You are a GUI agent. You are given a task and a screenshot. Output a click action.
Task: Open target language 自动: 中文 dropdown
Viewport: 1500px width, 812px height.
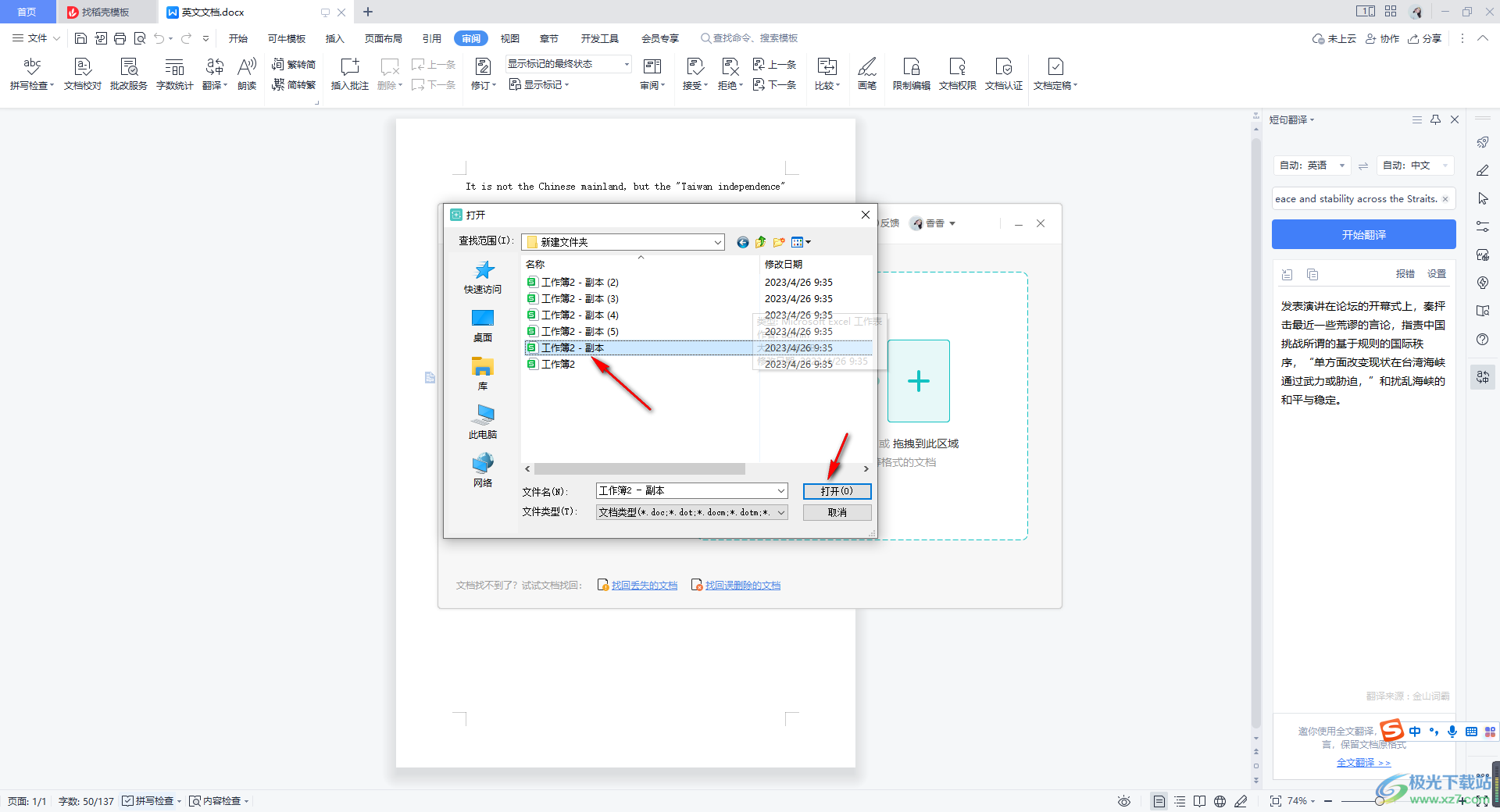1416,166
